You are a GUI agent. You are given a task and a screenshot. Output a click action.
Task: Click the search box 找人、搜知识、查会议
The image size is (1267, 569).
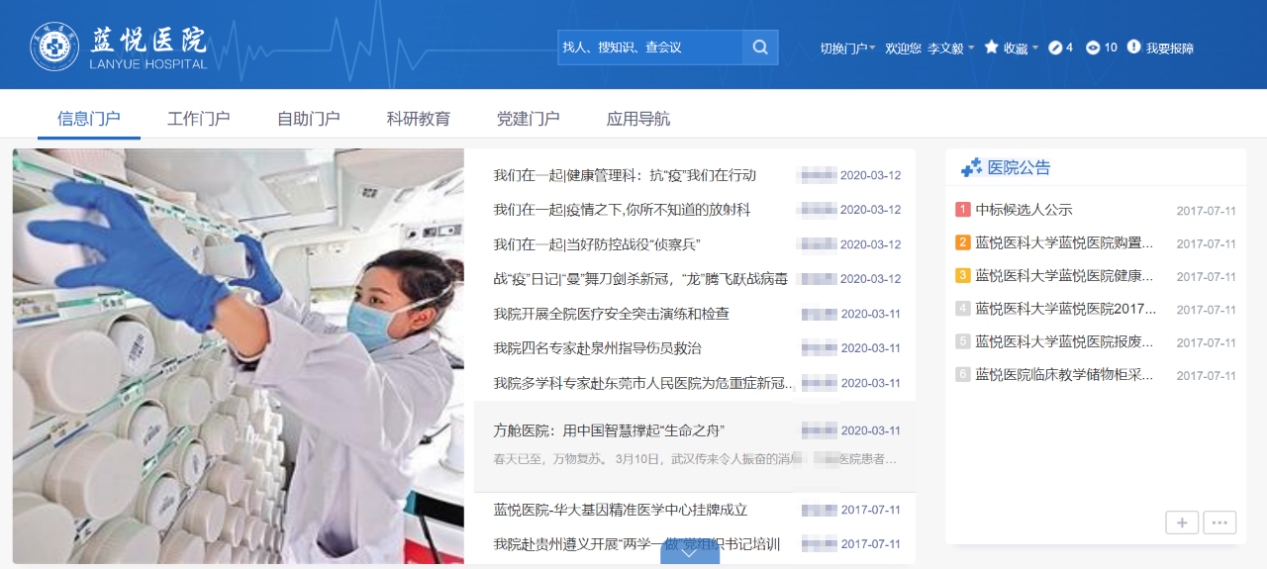pos(650,47)
